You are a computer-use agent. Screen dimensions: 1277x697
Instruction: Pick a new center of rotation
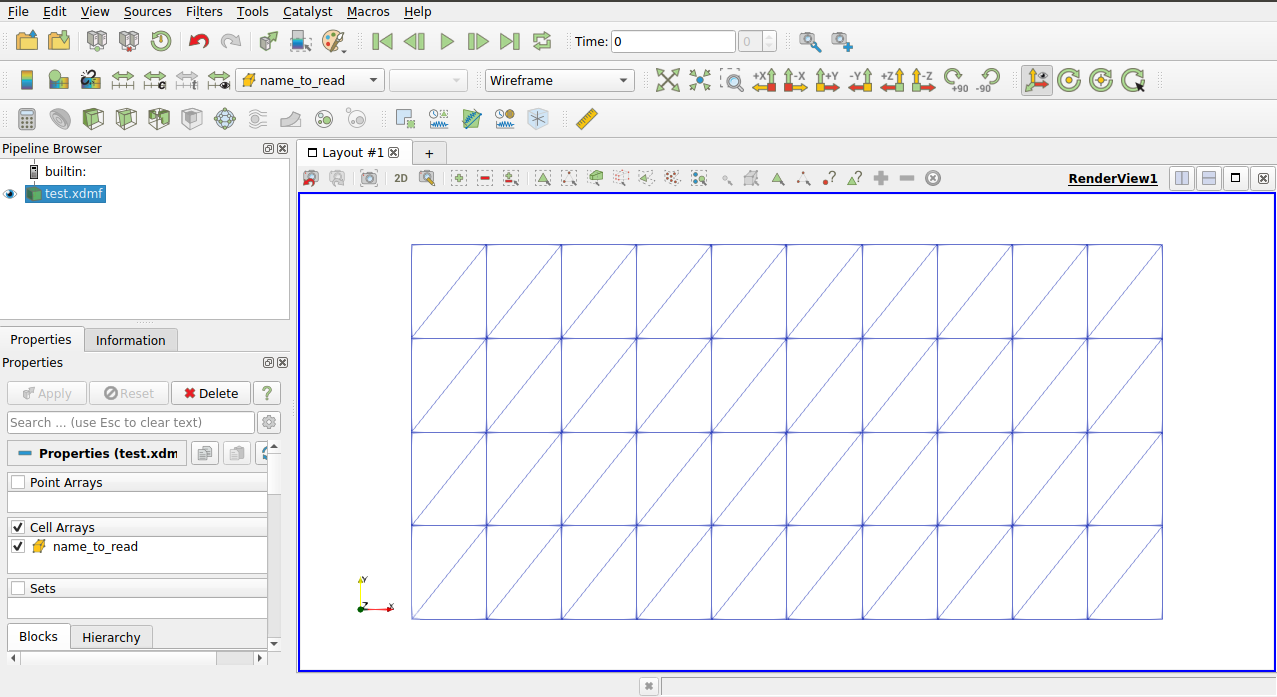pyautogui.click(x=1133, y=80)
